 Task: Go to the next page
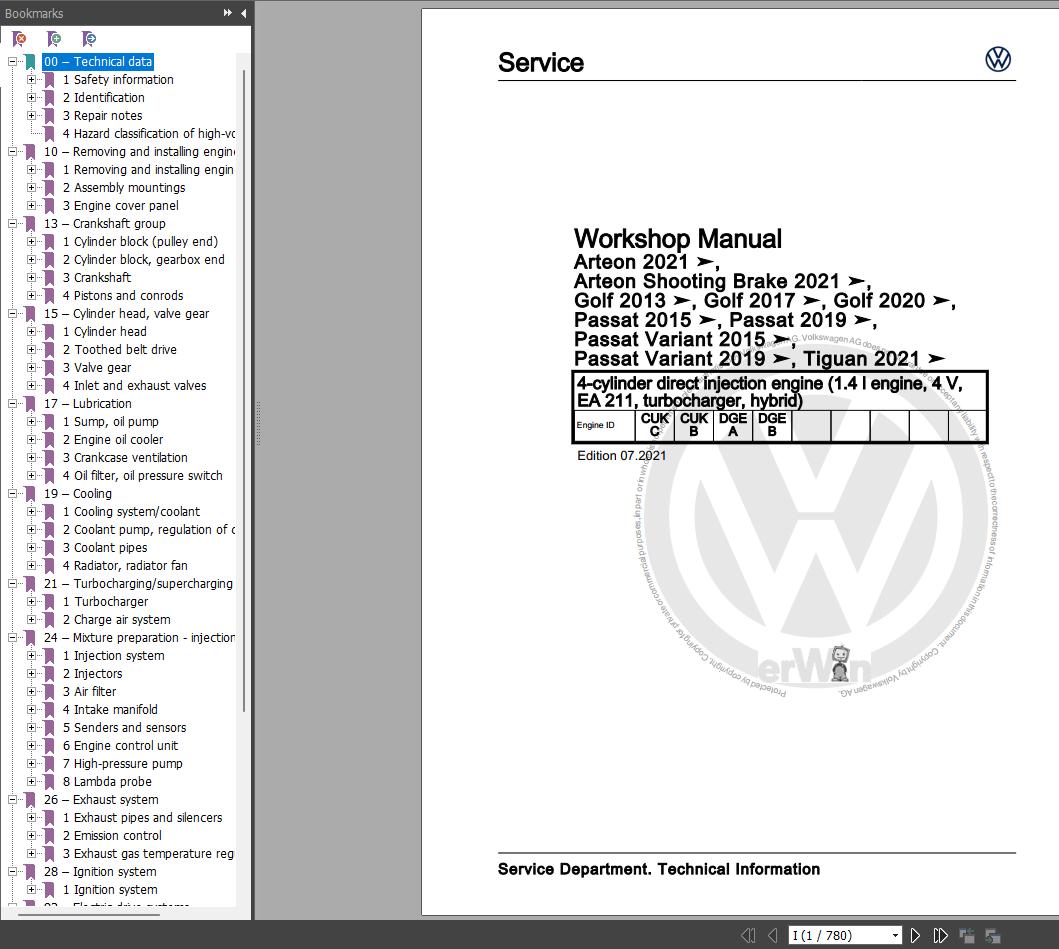tap(915, 935)
